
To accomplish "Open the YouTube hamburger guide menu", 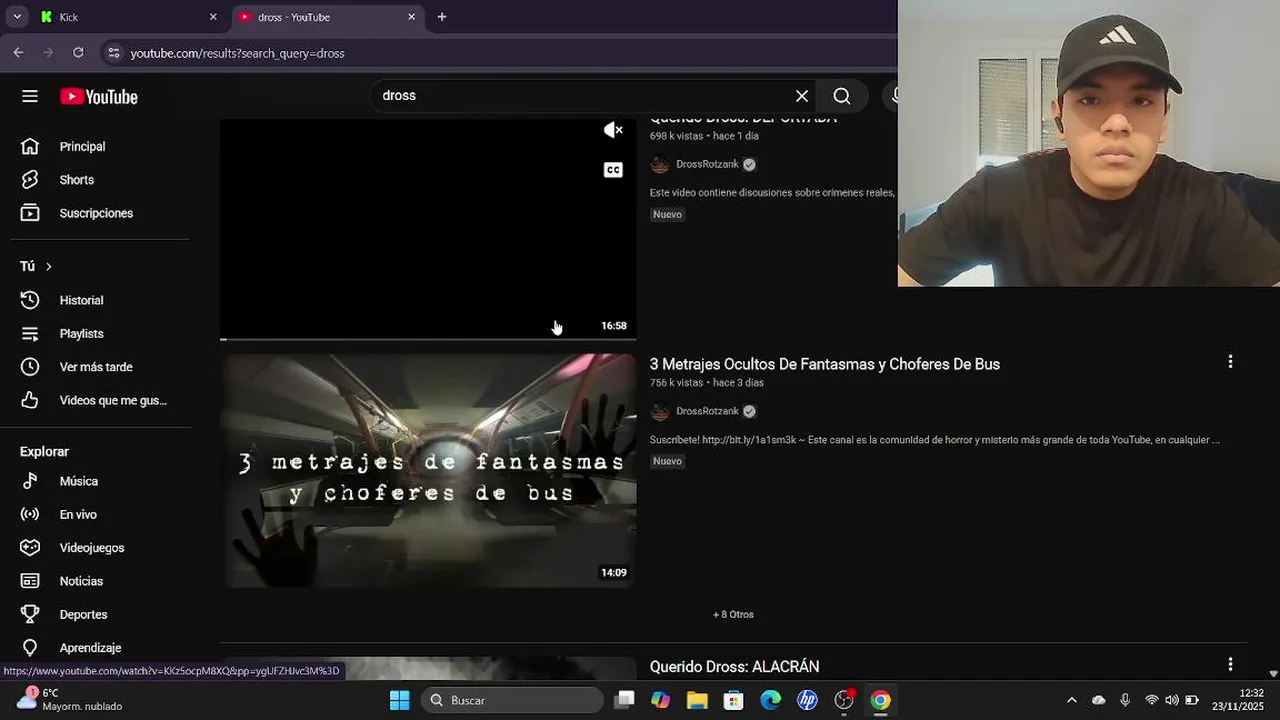I will [30, 96].
